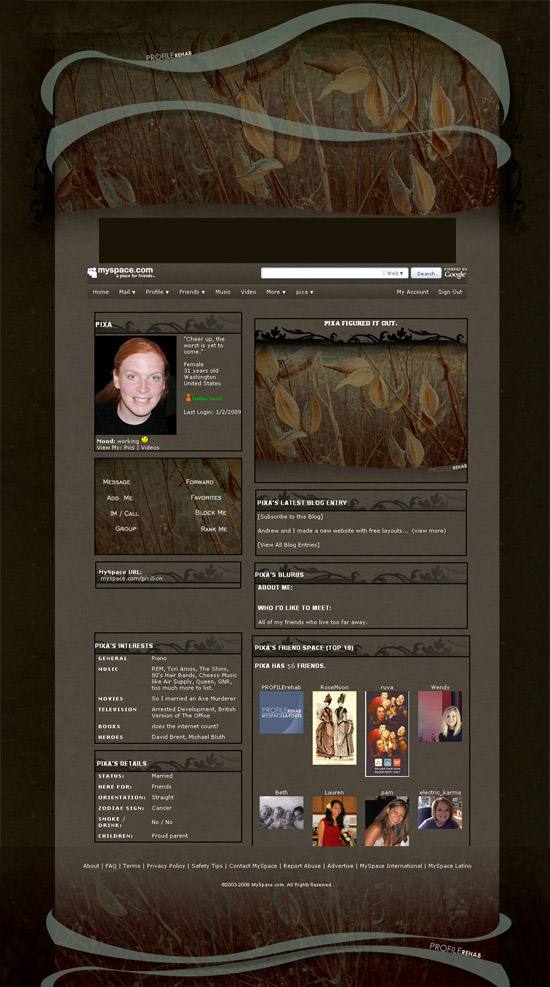
Task: Open RoseMoon friend thumbnail
Action: pyautogui.click(x=334, y=728)
